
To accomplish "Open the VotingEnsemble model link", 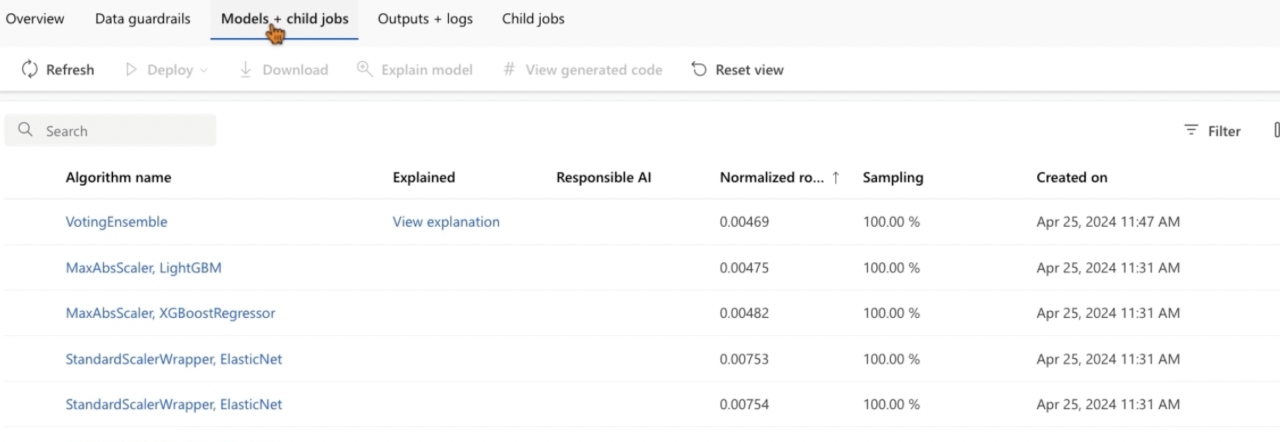I will pyautogui.click(x=116, y=222).
